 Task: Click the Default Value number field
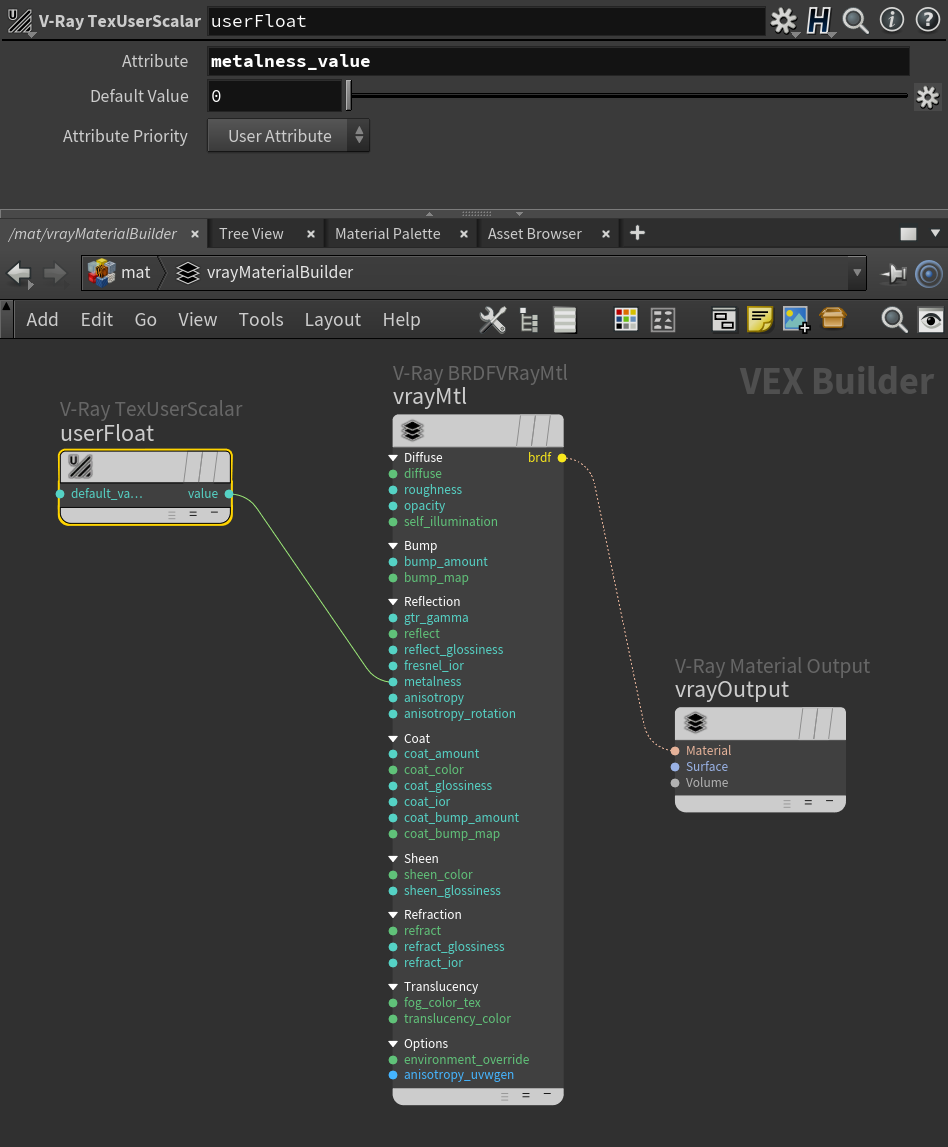click(274, 96)
